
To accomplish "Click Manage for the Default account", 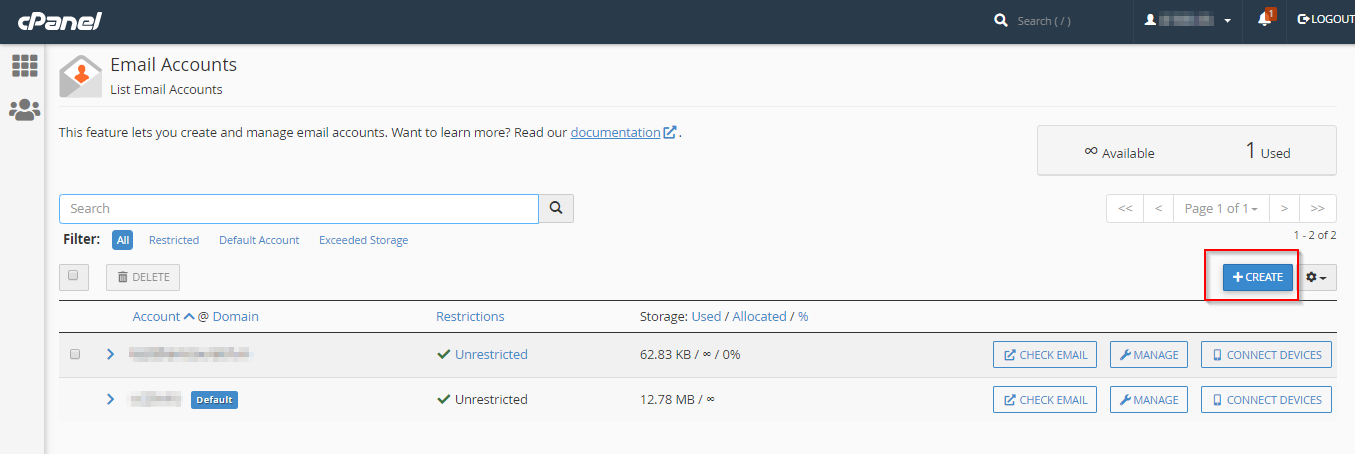I will pos(1148,399).
